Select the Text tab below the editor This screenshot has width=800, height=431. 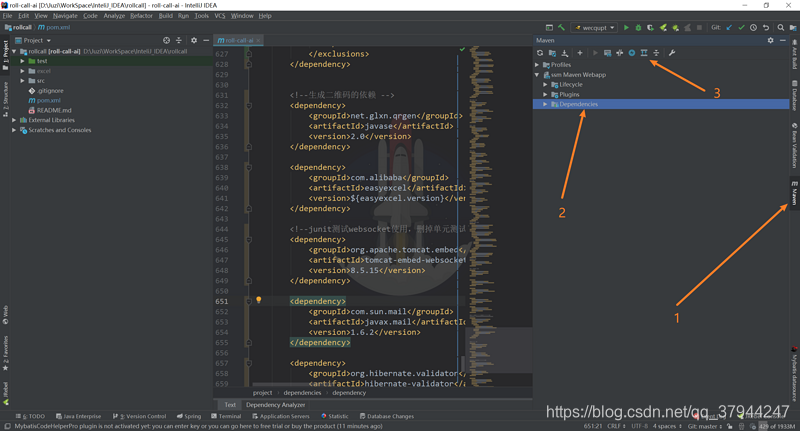230,405
